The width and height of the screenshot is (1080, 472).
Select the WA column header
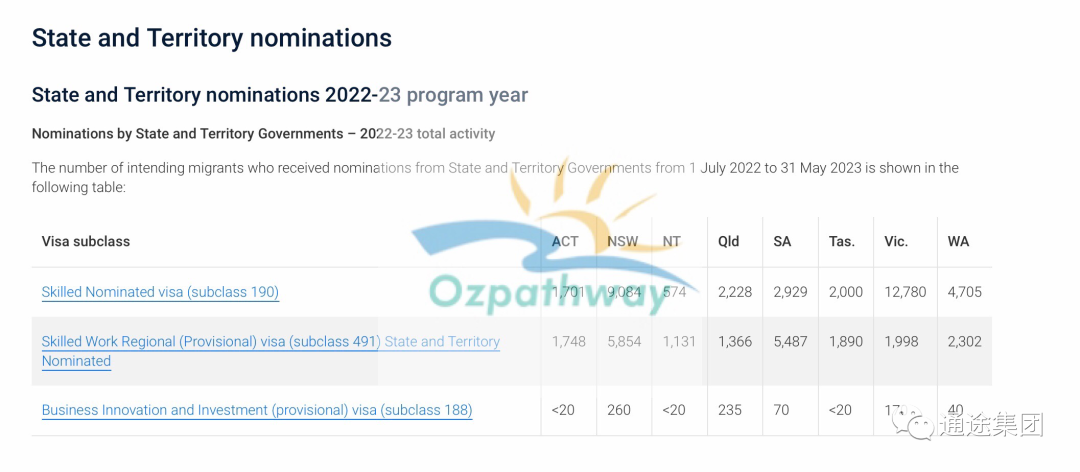(x=958, y=241)
